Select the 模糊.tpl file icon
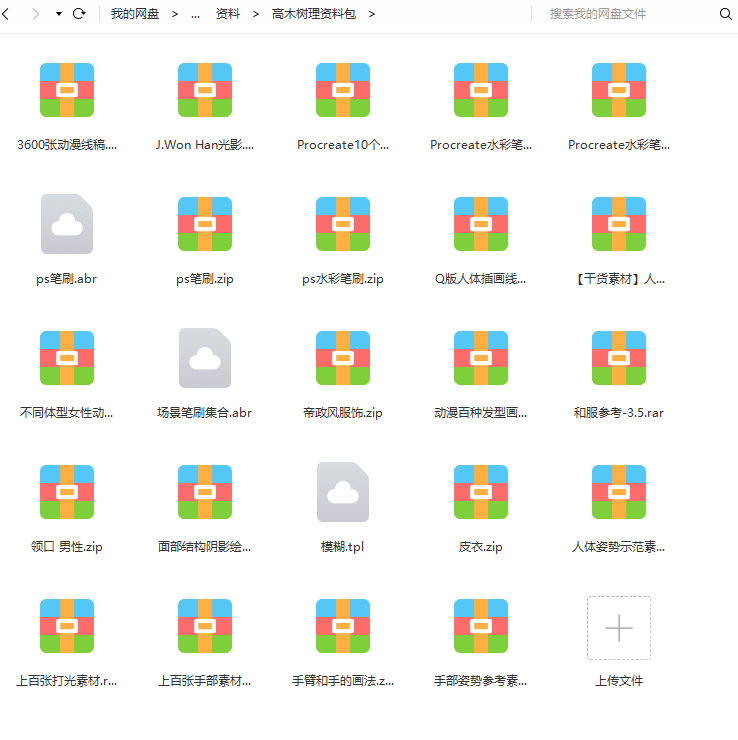This screenshot has height=740, width=738. (342, 492)
